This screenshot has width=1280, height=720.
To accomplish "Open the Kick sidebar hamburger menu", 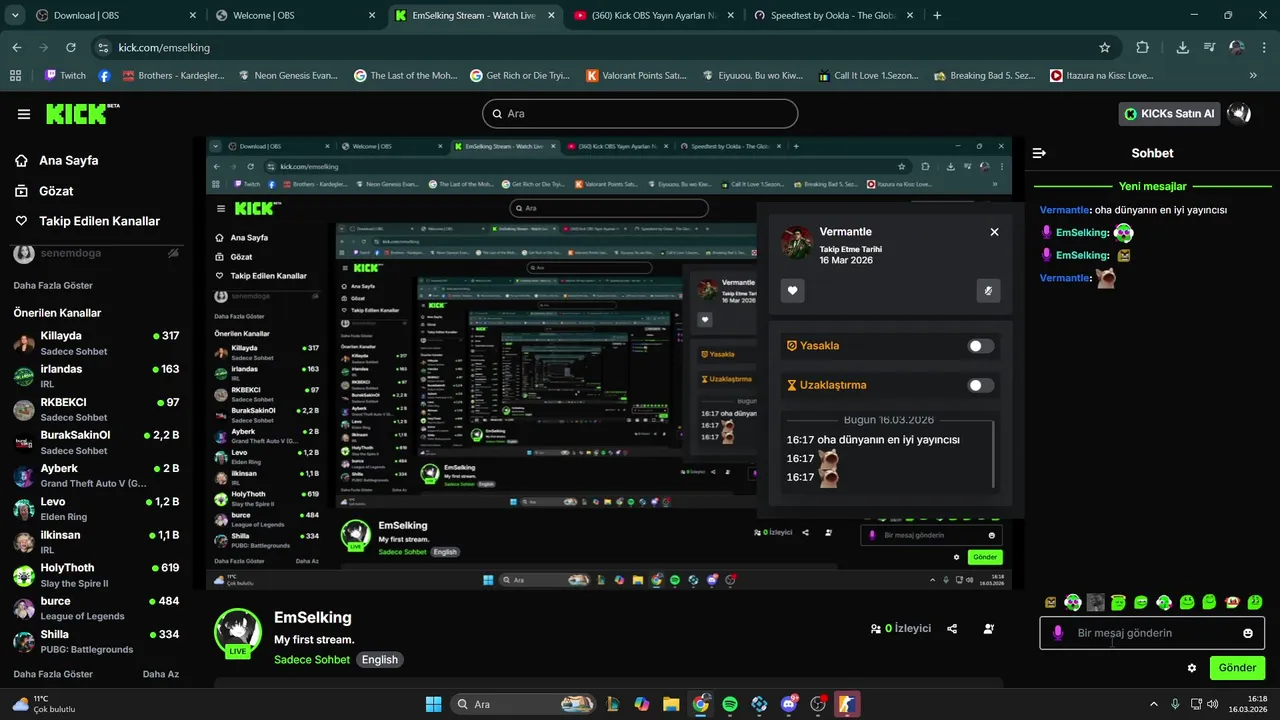I will [x=24, y=114].
